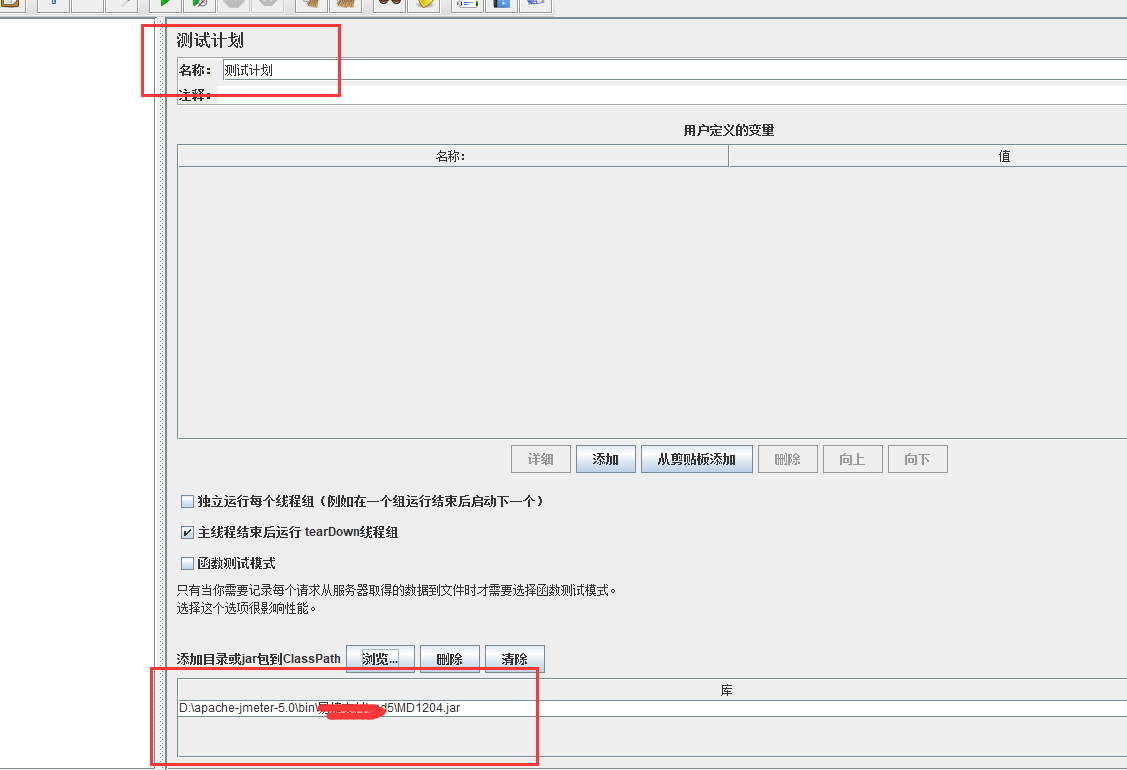This screenshot has width=1127, height=770.
Task: Click the binoculars Search icon
Action: pos(389,4)
